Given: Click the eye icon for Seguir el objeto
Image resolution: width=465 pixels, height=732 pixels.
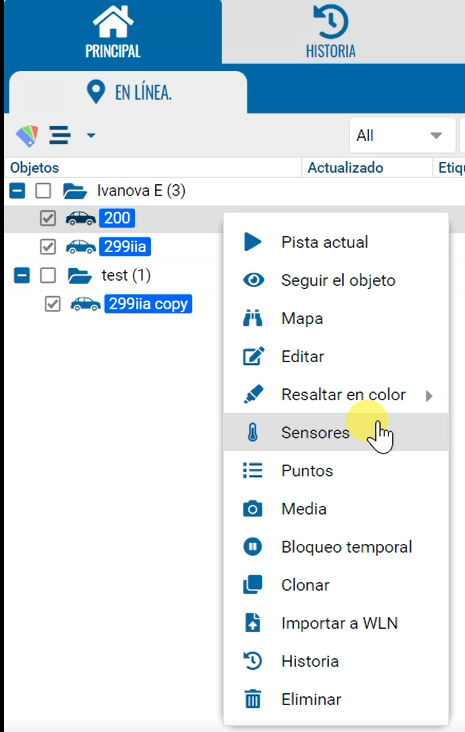Looking at the screenshot, I should 254,280.
